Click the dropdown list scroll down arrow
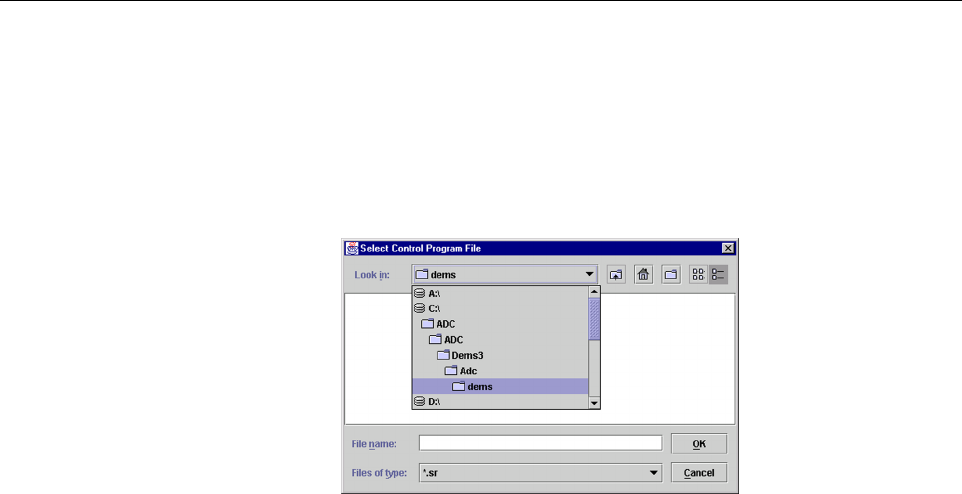 point(594,403)
